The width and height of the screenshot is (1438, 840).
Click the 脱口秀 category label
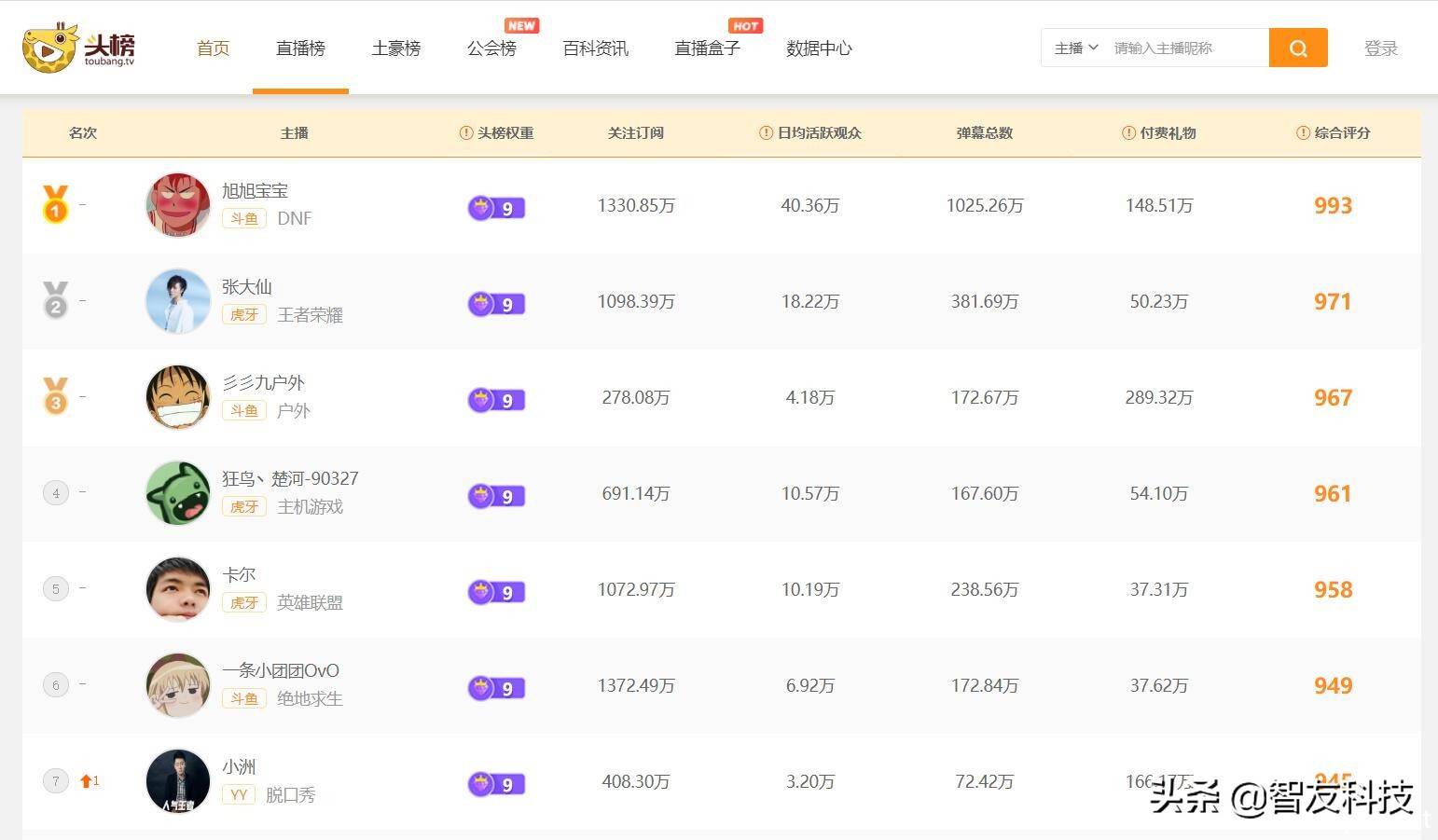pyautogui.click(x=291, y=795)
